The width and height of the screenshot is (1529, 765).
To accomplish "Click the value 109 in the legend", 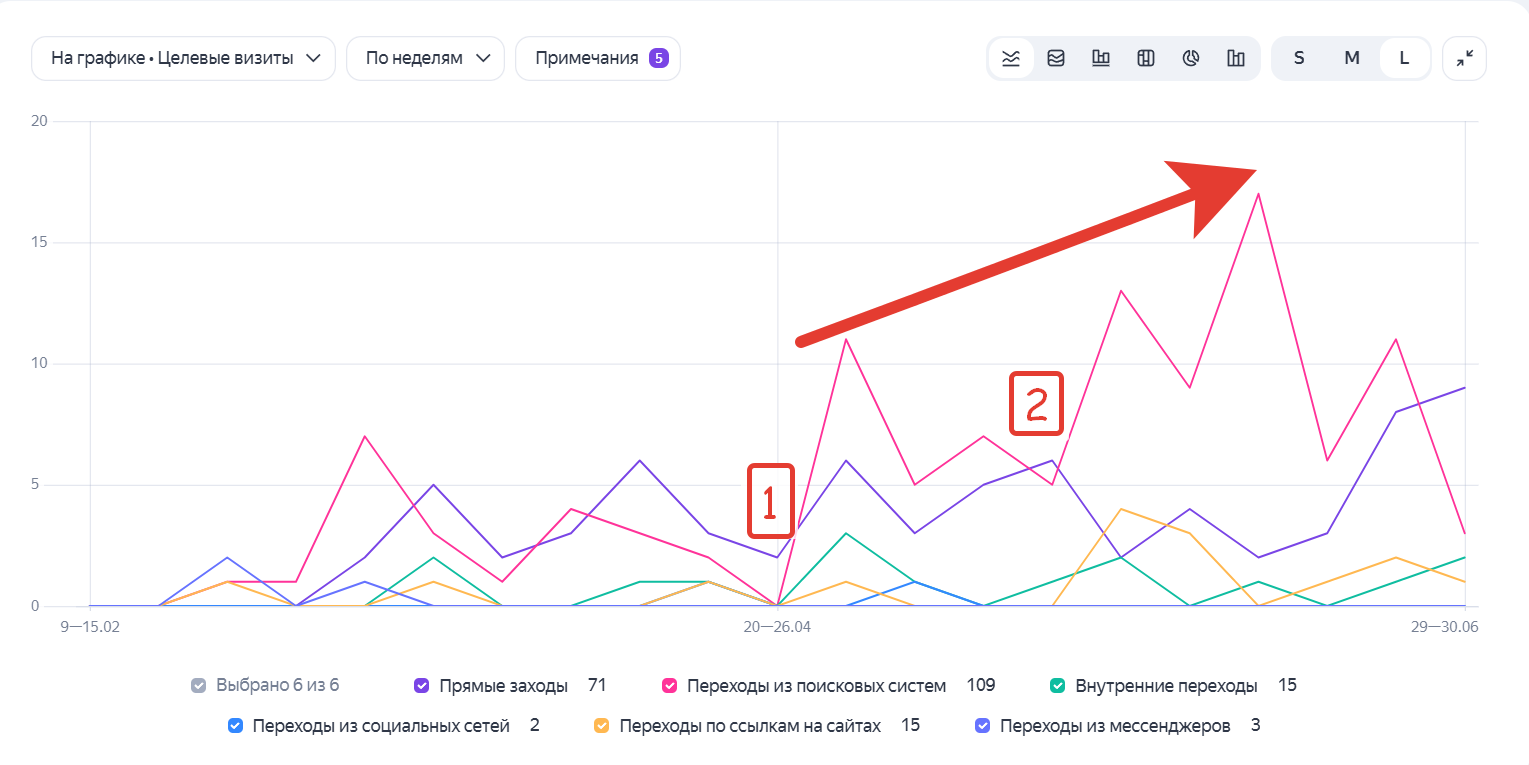I will pos(981,686).
